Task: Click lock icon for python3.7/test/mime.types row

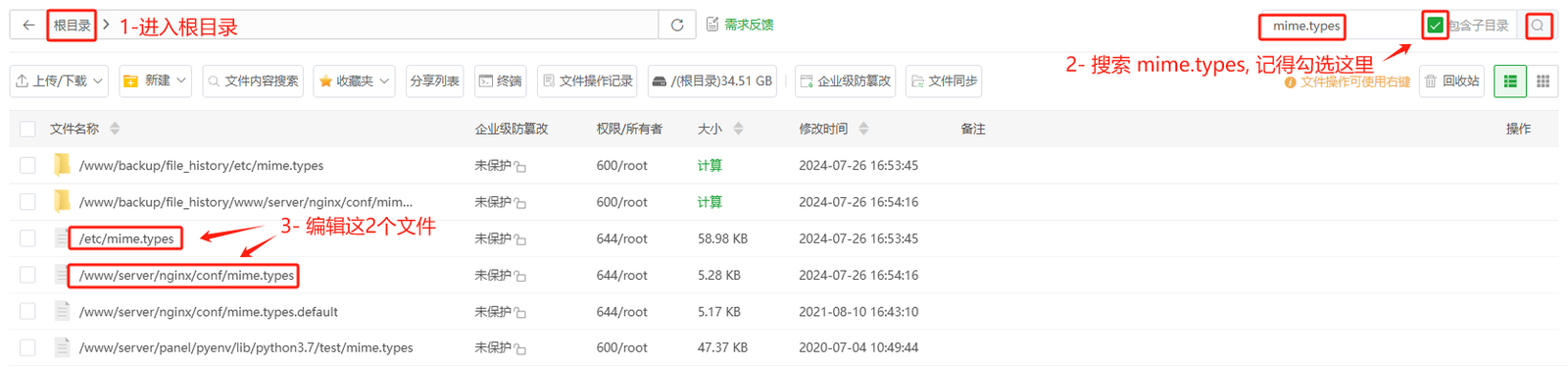Action: click(520, 349)
